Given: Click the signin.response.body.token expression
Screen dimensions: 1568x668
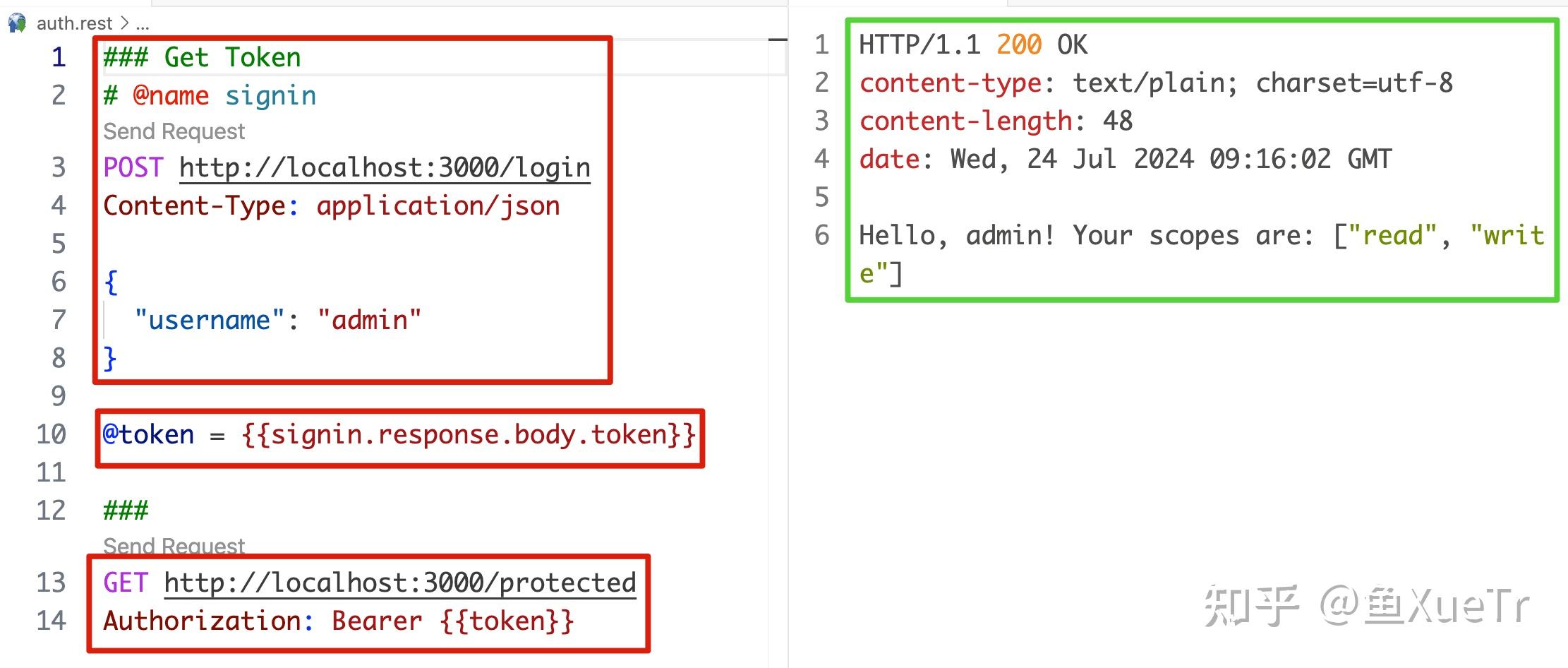Looking at the screenshot, I should click(469, 434).
